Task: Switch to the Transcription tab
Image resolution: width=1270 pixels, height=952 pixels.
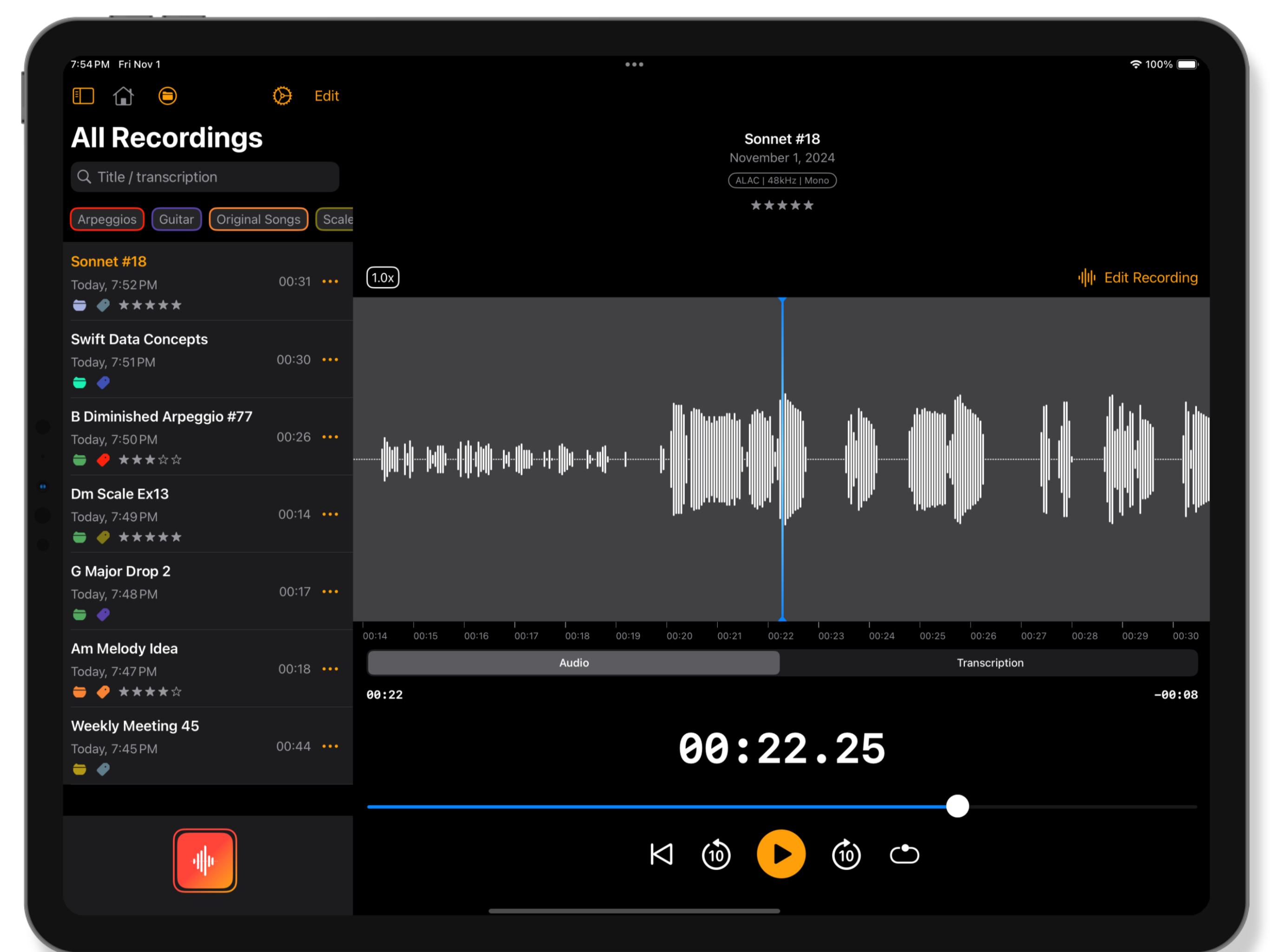Action: 990,662
